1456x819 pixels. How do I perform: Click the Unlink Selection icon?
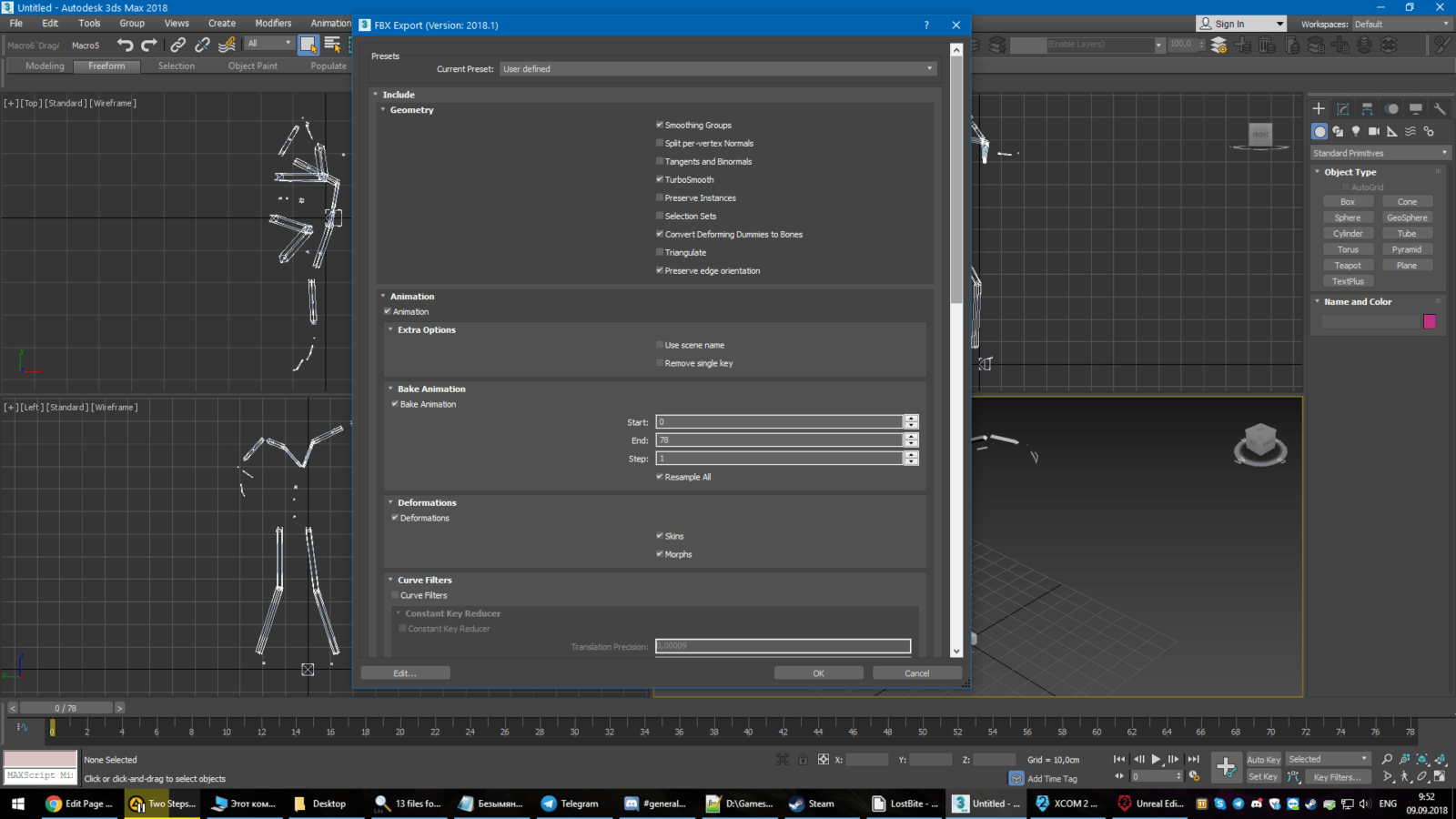[202, 45]
